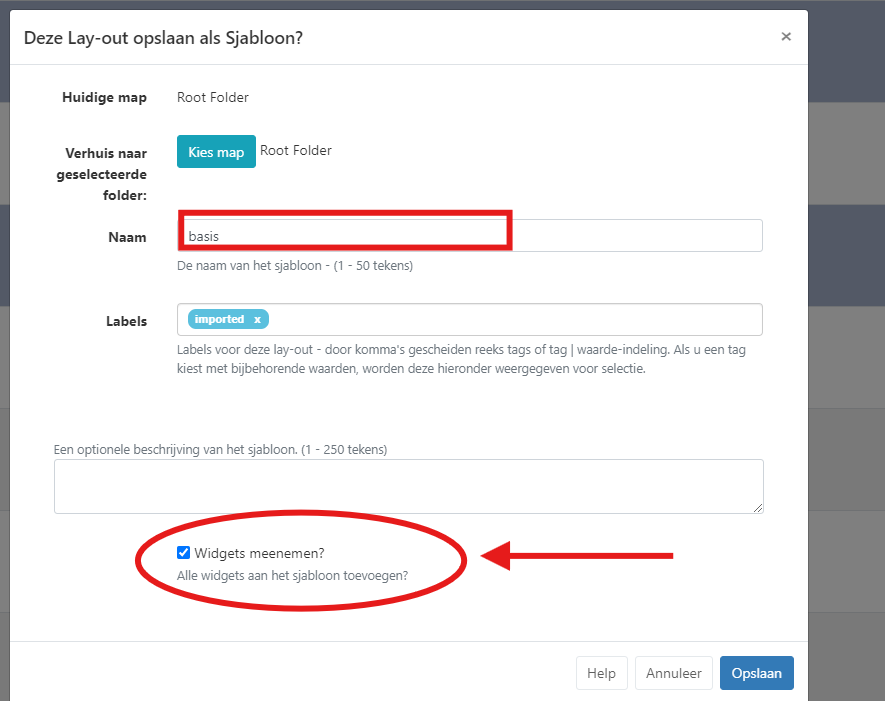This screenshot has height=701, width=885.
Task: Click the resize grip of the description textarea
Action: click(758, 508)
